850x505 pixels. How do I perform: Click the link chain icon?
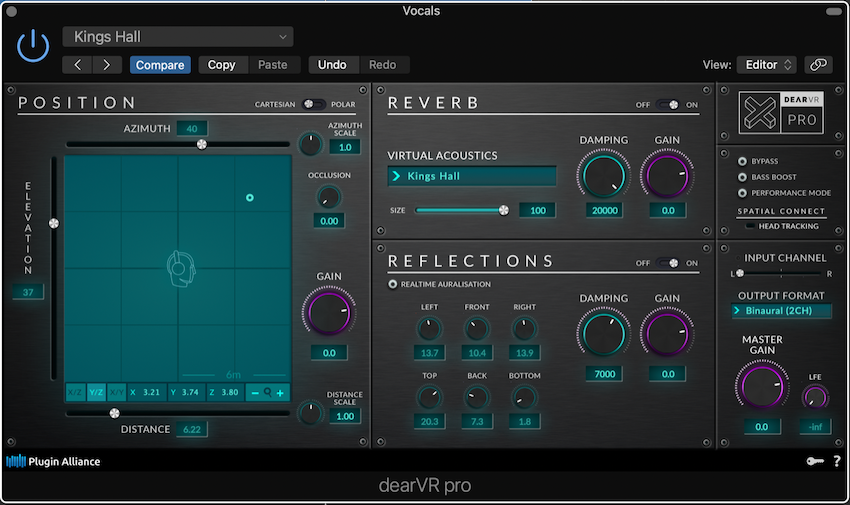(818, 65)
